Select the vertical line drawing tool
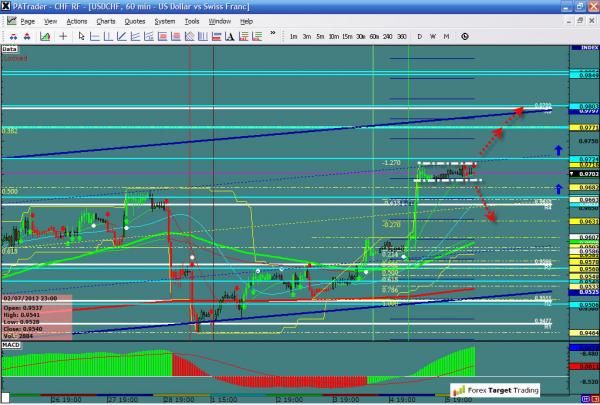Image resolution: width=600 pixels, height=405 pixels. (108, 37)
